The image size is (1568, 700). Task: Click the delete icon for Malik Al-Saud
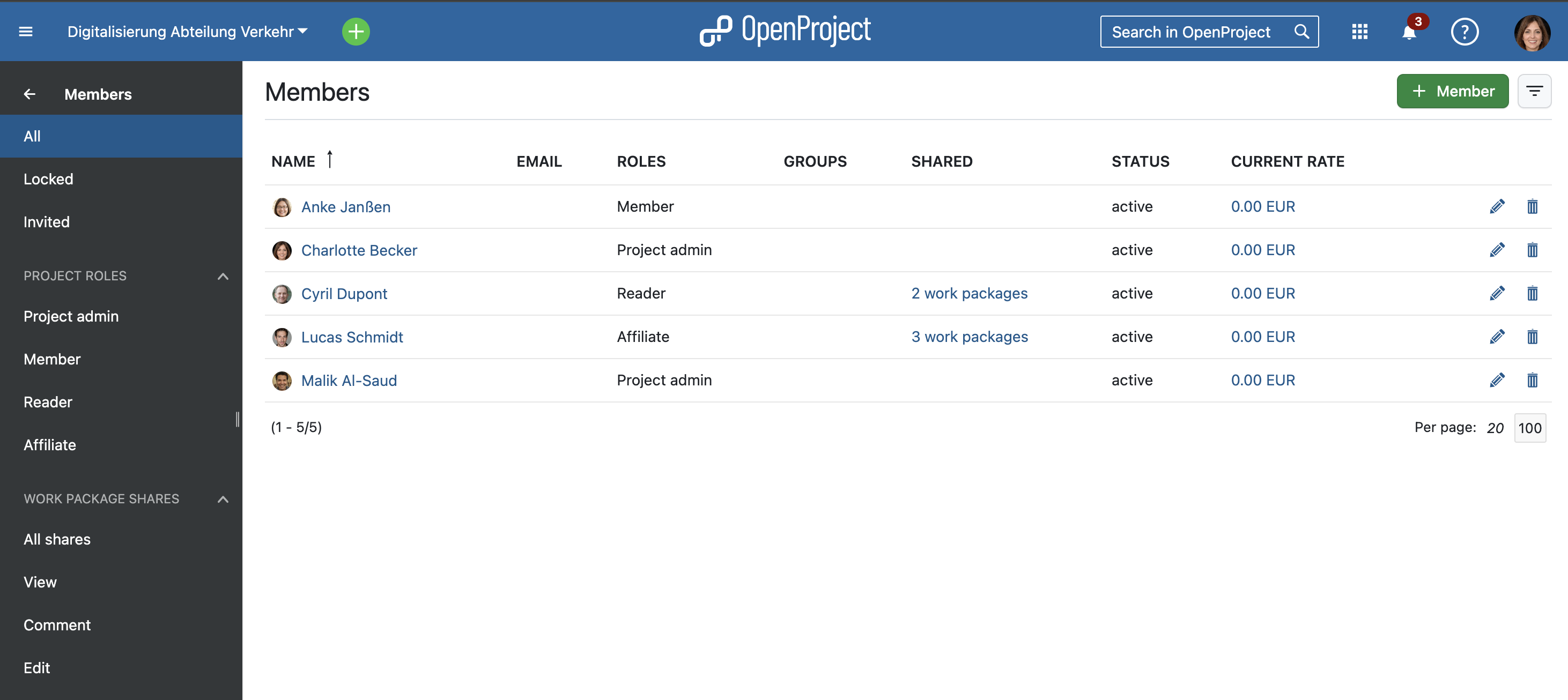(x=1532, y=380)
